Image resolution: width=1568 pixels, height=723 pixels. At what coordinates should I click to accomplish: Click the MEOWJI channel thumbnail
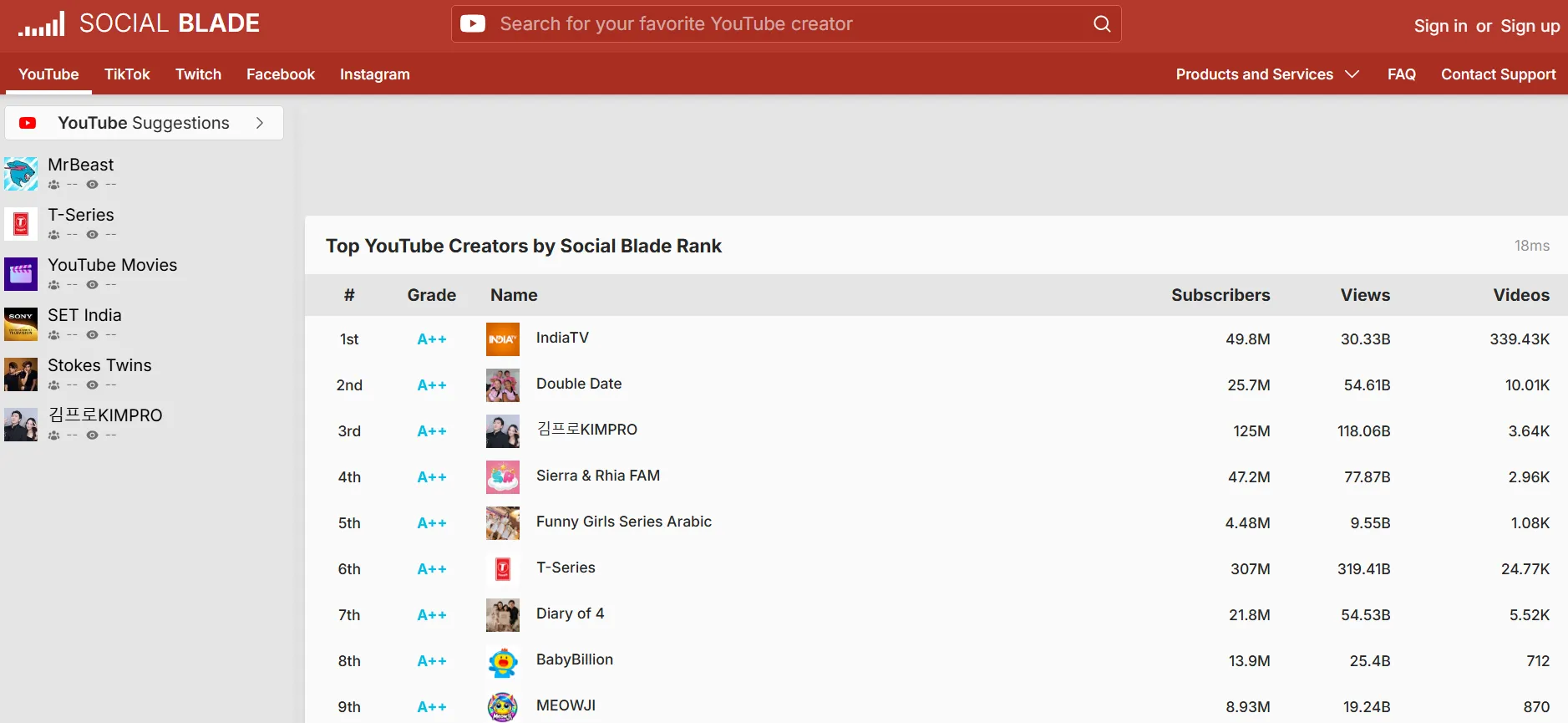click(x=503, y=707)
